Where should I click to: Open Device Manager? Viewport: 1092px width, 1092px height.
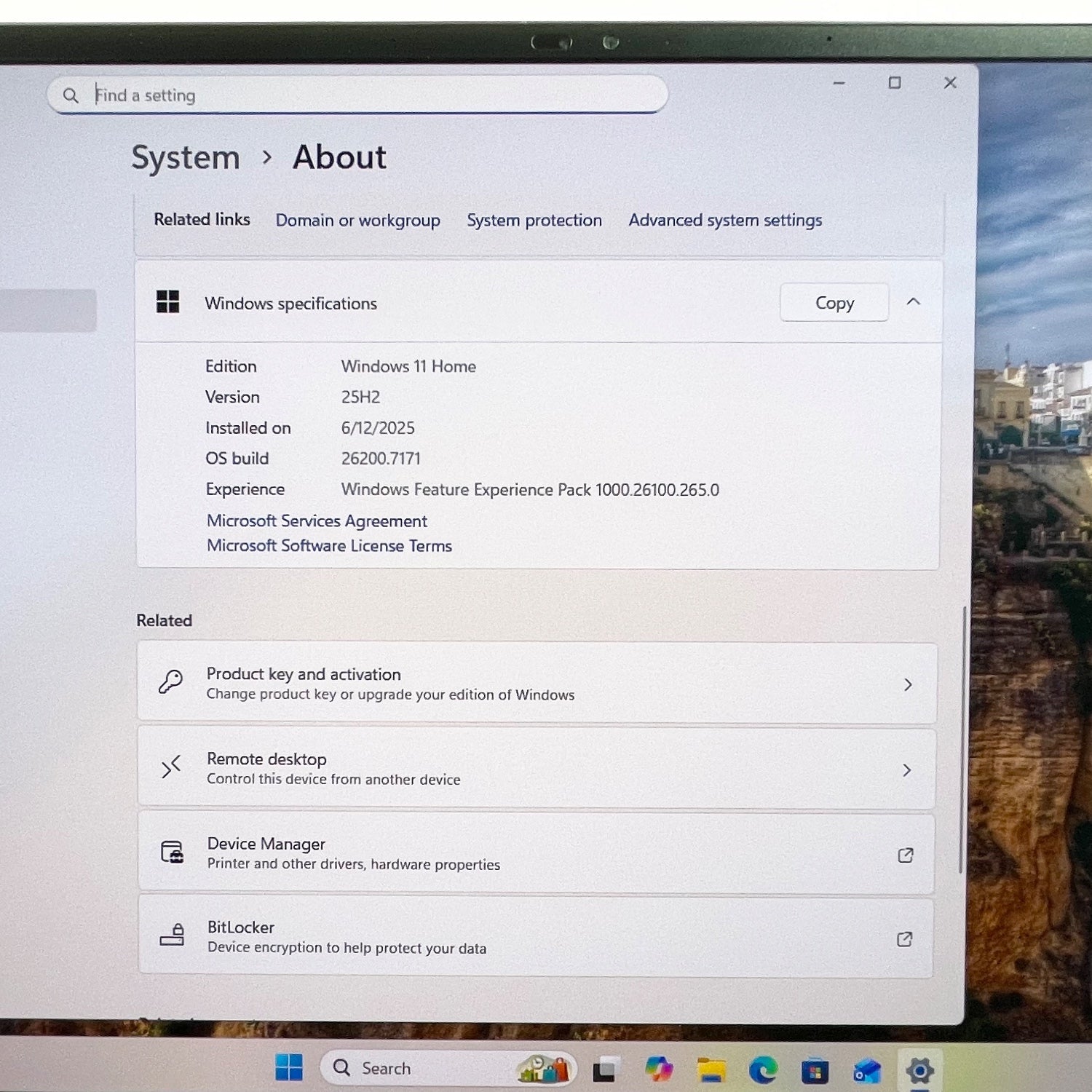click(x=537, y=853)
